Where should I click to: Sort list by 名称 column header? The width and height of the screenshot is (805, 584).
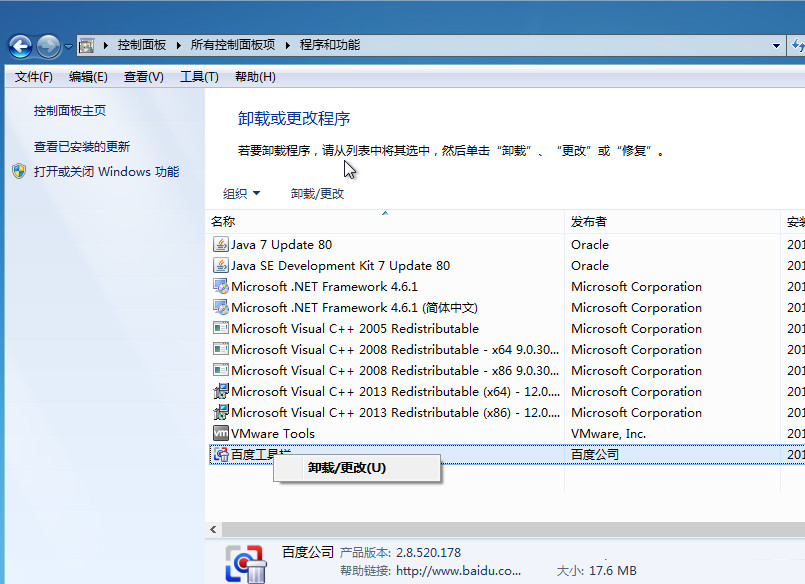[x=385, y=222]
